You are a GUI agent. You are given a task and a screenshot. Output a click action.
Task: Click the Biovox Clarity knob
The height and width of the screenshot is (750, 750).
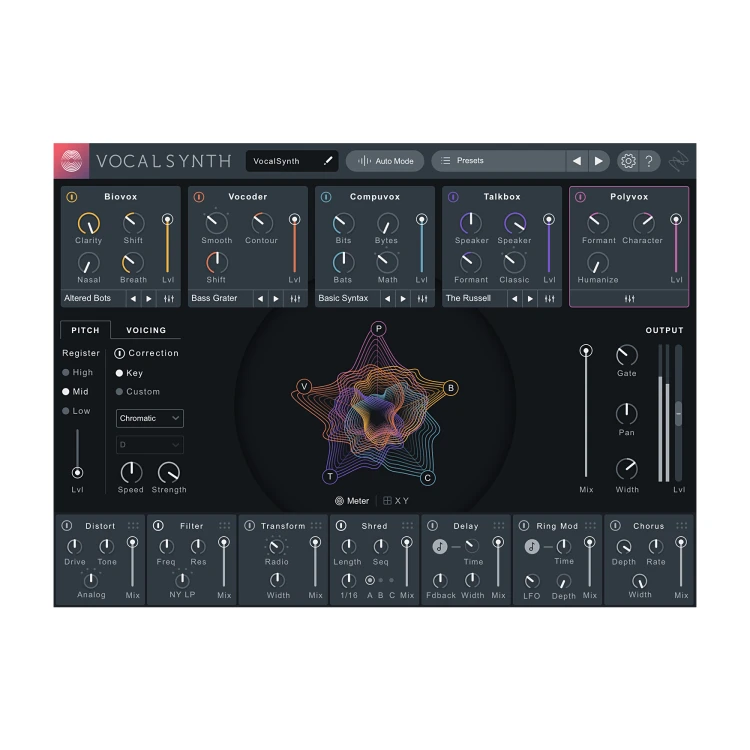(88, 223)
